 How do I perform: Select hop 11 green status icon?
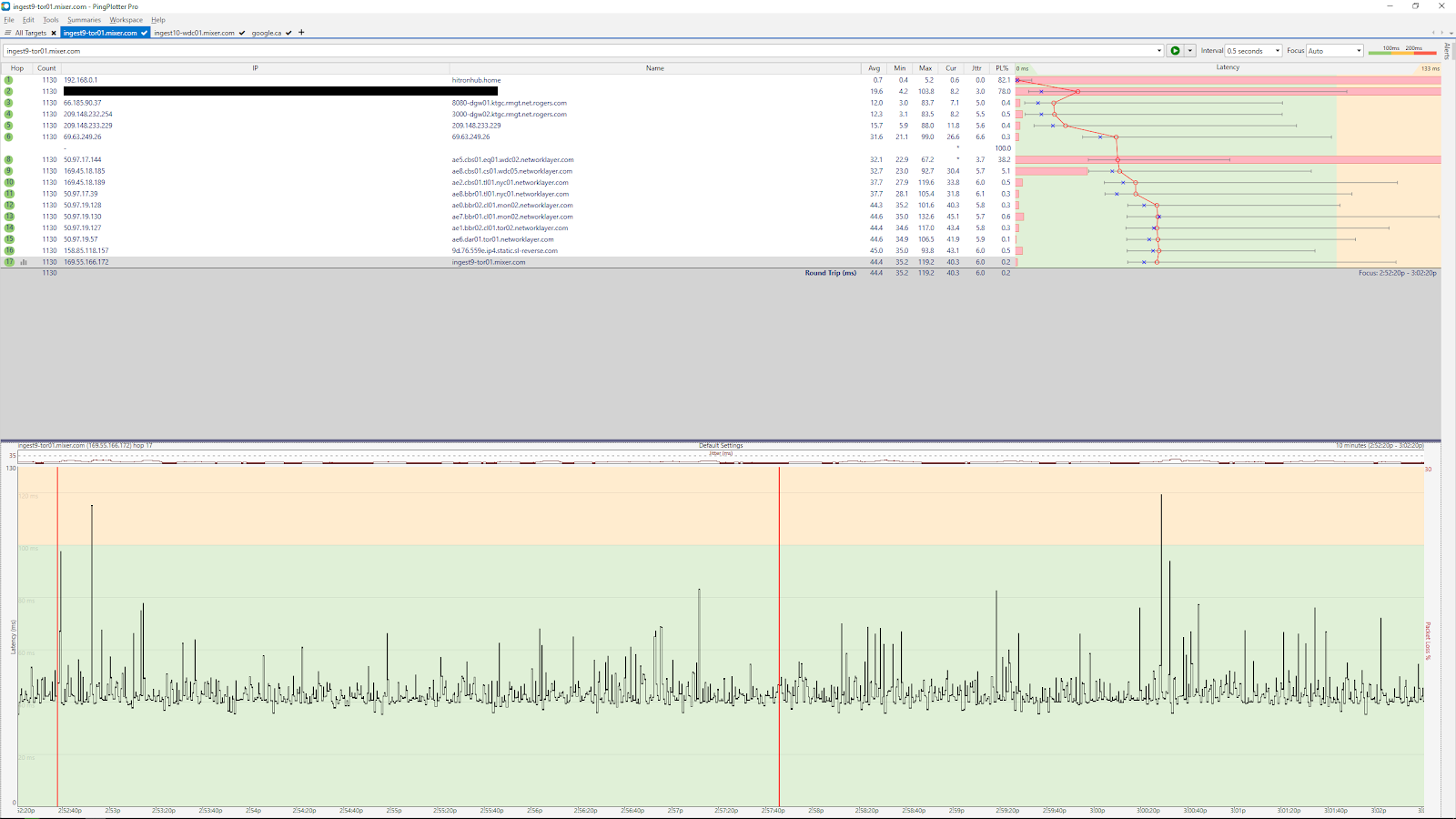(x=9, y=194)
